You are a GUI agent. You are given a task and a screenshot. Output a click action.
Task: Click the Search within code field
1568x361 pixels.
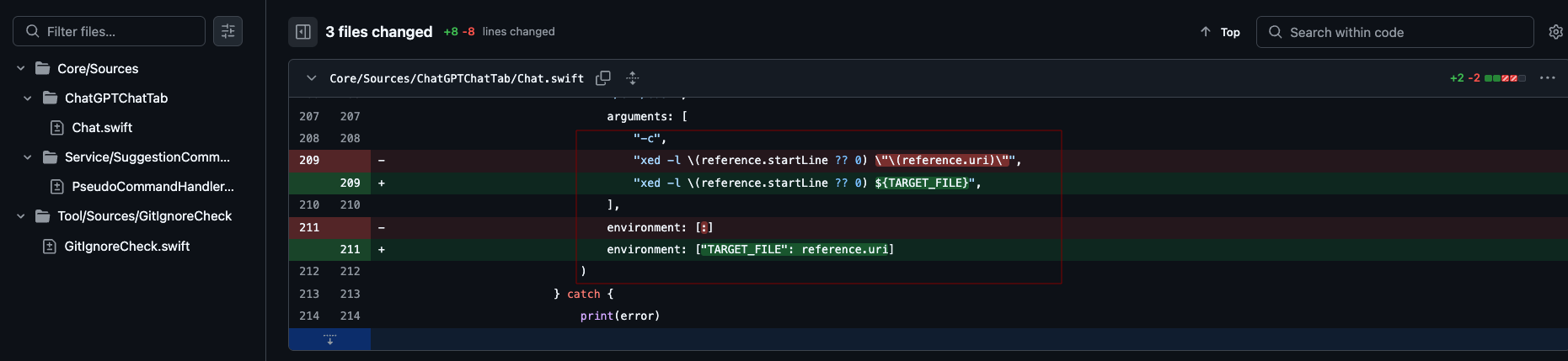pyautogui.click(x=1394, y=32)
